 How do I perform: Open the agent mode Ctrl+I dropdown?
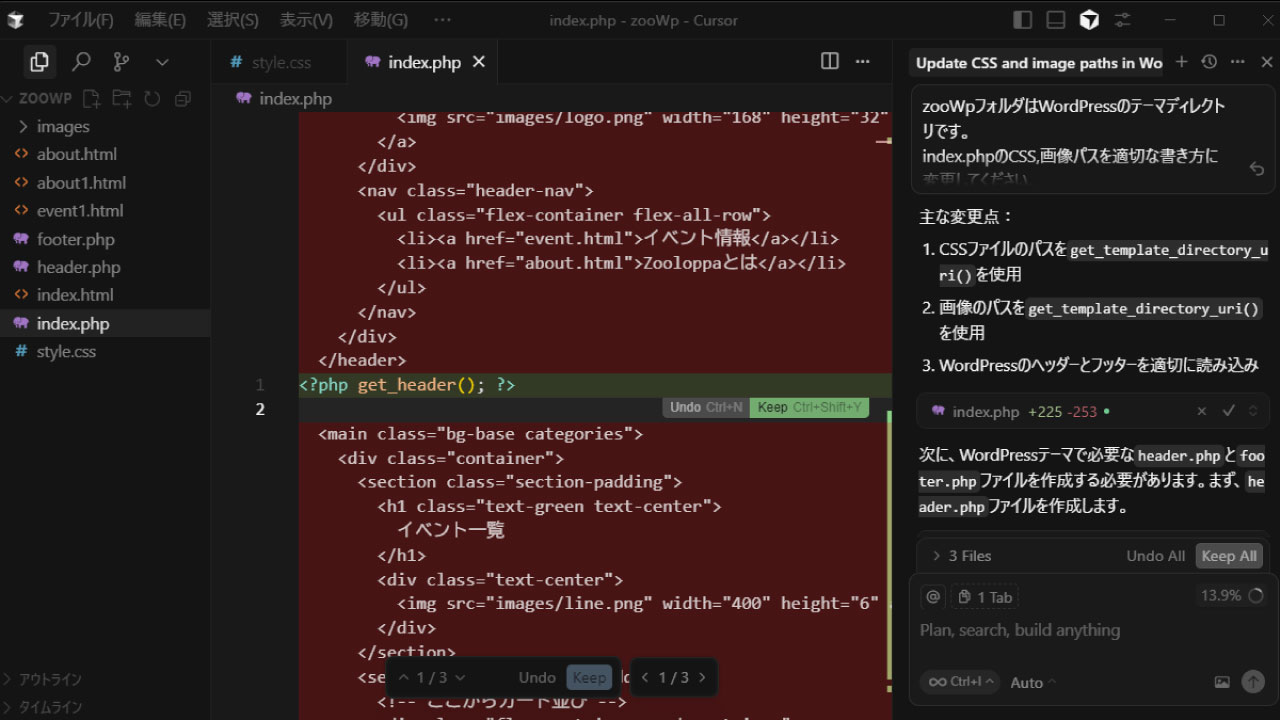[961, 681]
